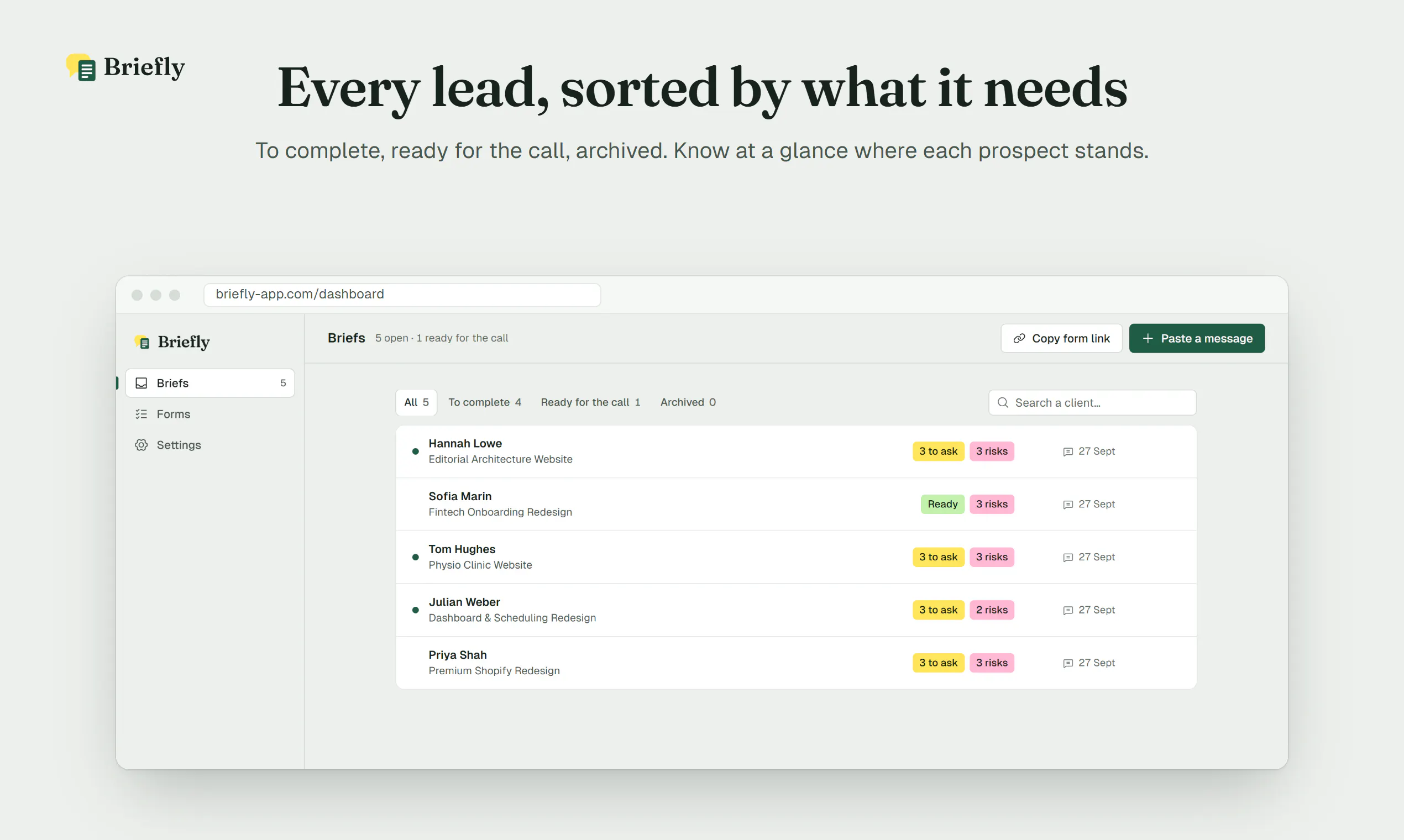
Task: Click the plus icon on Paste a message
Action: (x=1148, y=339)
